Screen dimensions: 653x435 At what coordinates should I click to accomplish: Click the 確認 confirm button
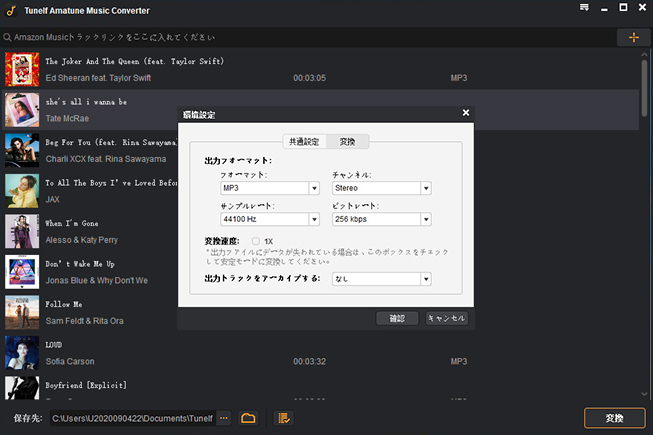pos(397,318)
